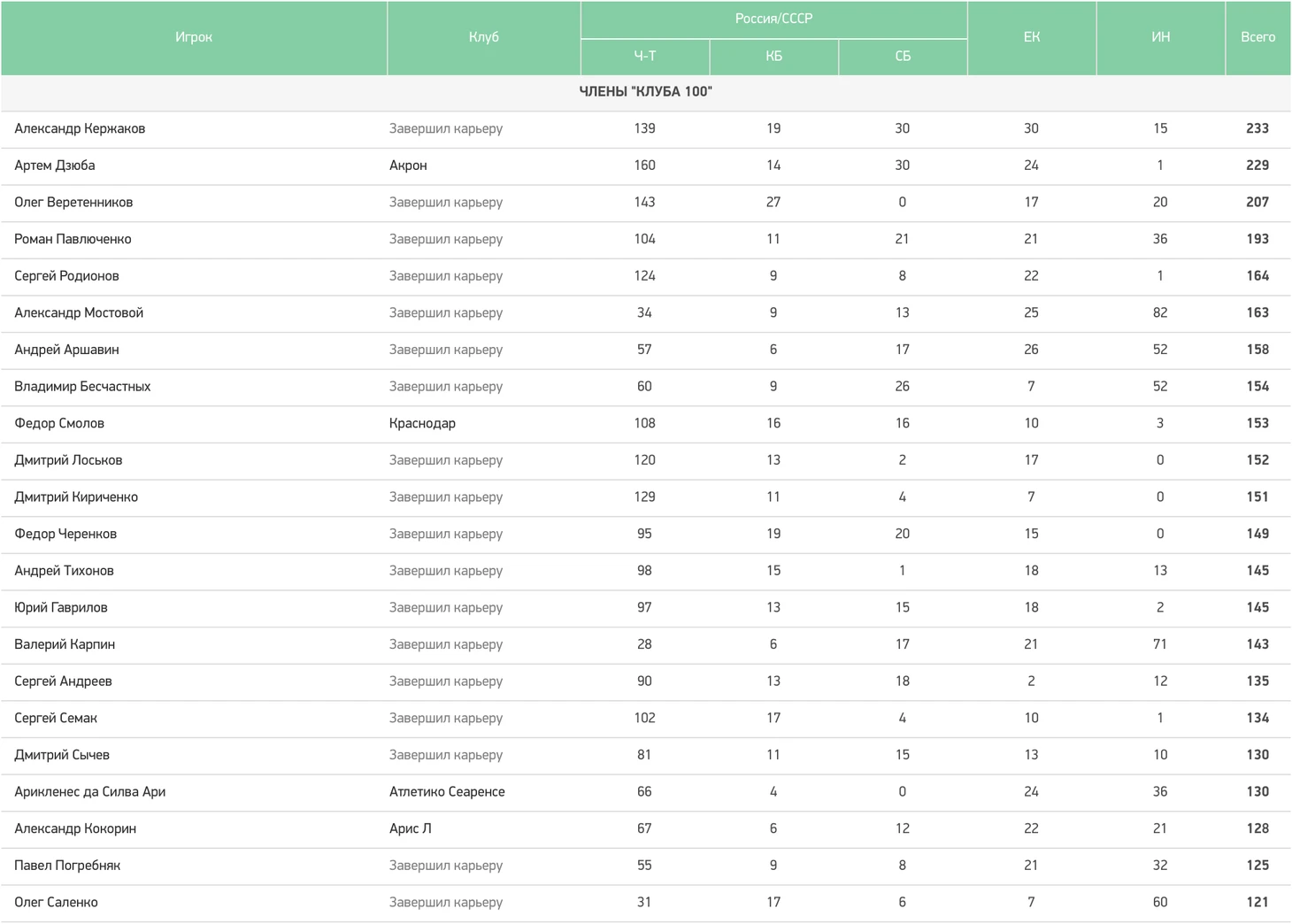Image resolution: width=1292 pixels, height=924 pixels.
Task: Click on player Александр Кокорин
Action: (x=75, y=829)
